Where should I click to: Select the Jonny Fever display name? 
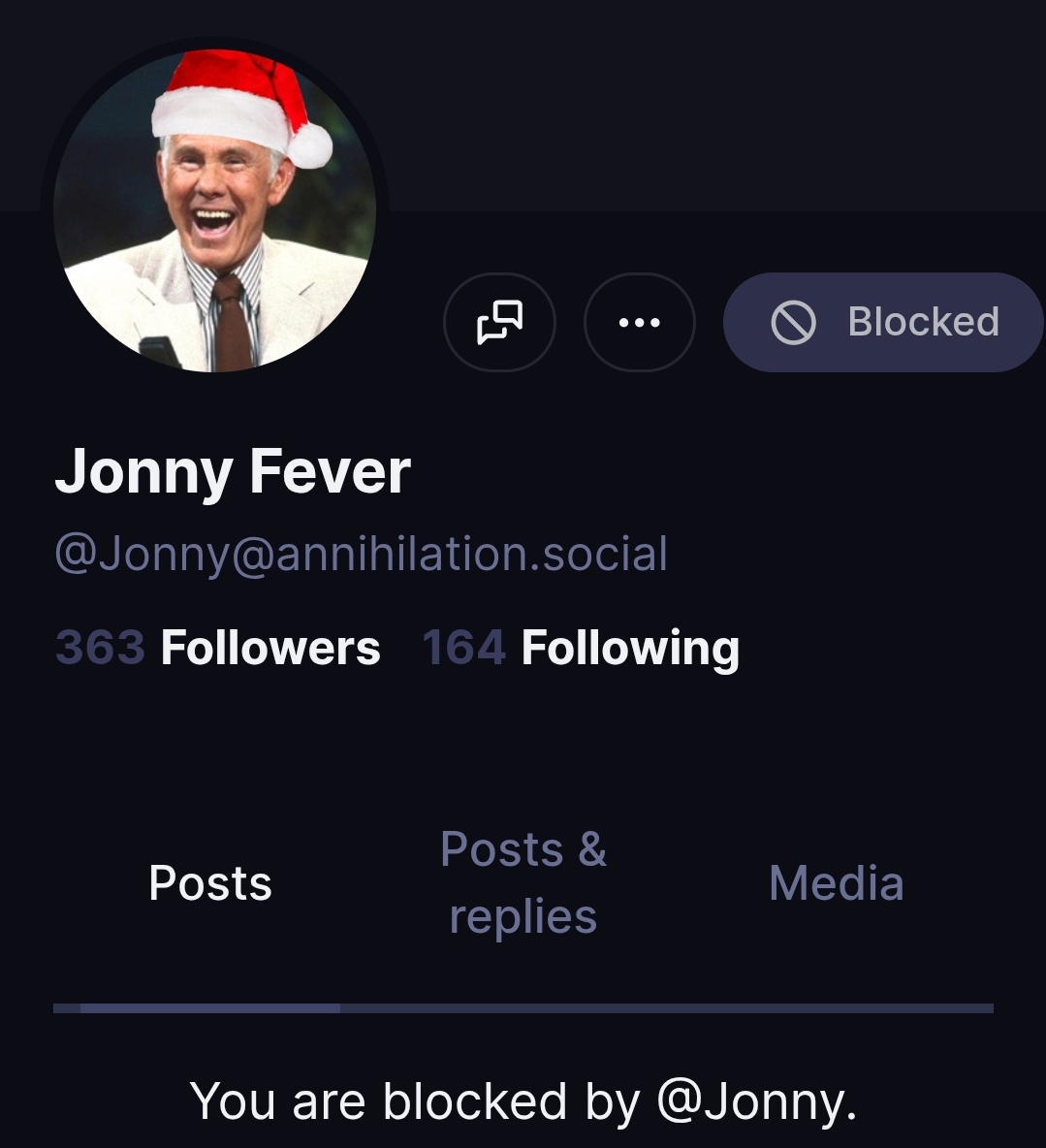click(233, 472)
